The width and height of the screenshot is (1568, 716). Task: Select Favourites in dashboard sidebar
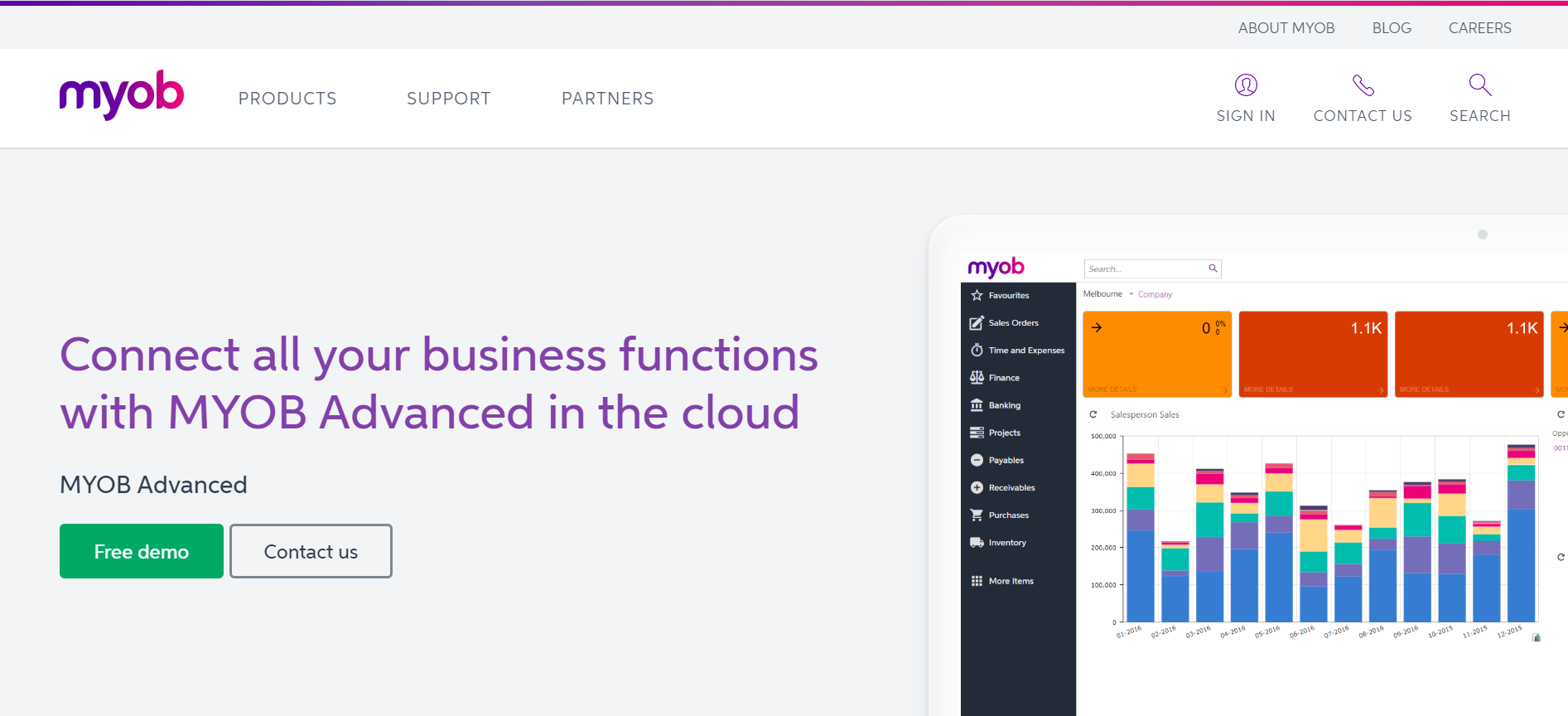(1009, 295)
